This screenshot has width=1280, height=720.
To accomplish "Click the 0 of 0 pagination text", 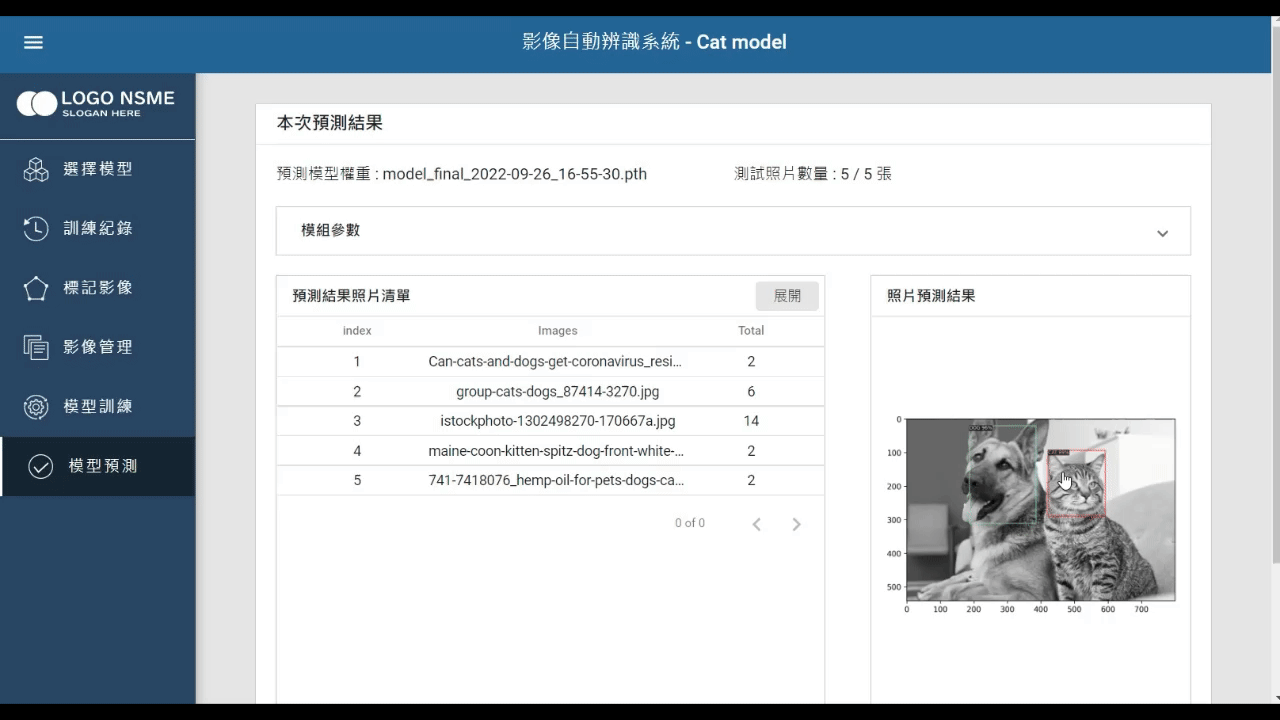I will pyautogui.click(x=690, y=523).
